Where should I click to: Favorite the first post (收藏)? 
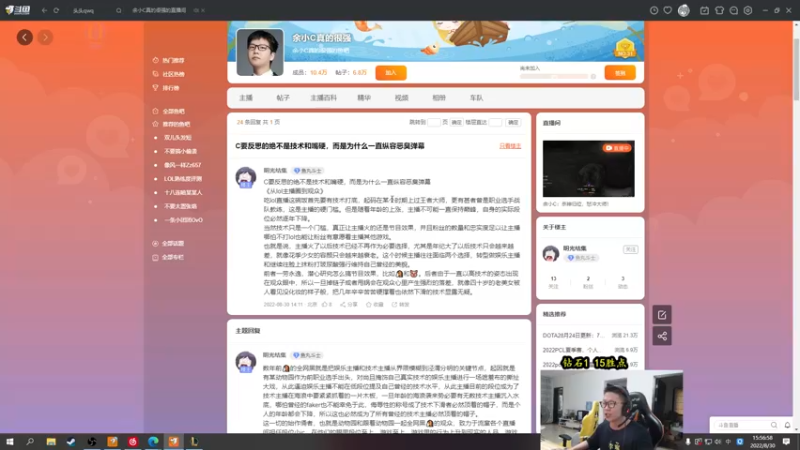pos(374,305)
